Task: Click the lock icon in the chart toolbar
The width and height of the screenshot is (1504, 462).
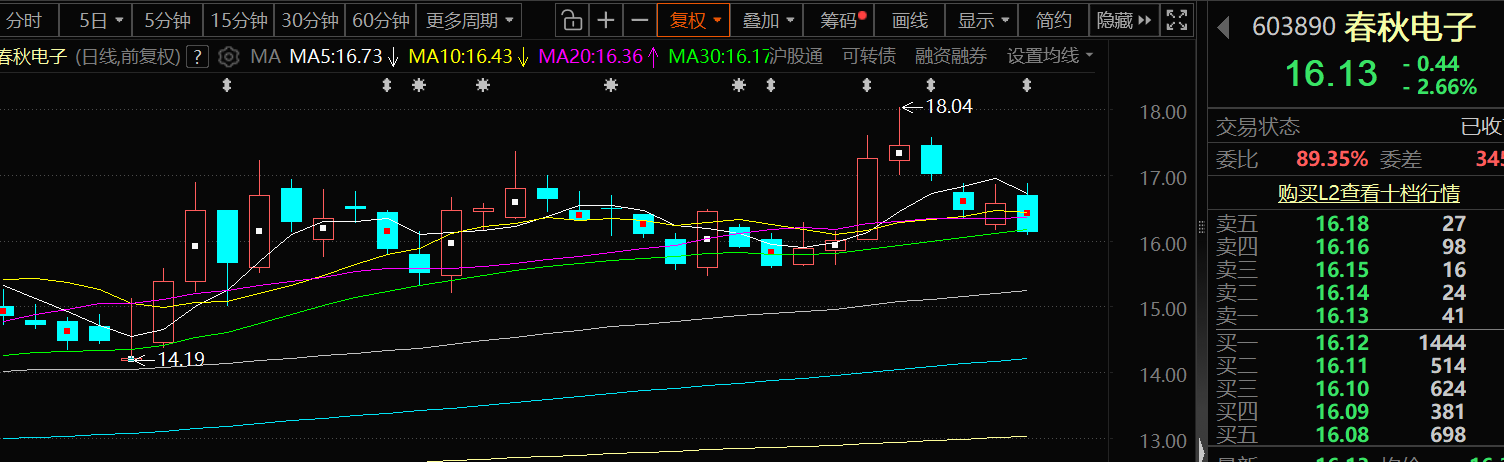Action: [570, 20]
